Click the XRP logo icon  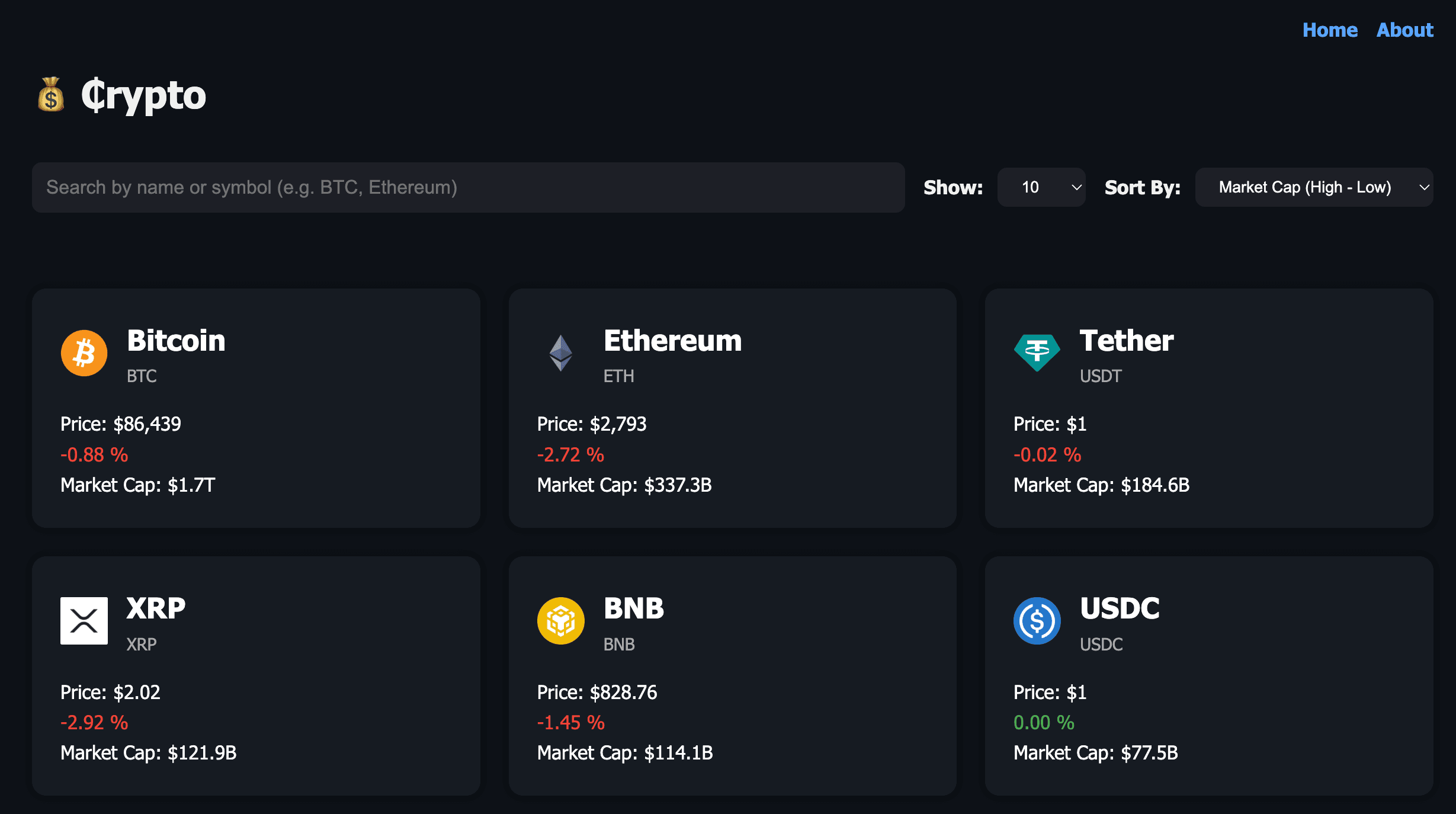tap(84, 621)
